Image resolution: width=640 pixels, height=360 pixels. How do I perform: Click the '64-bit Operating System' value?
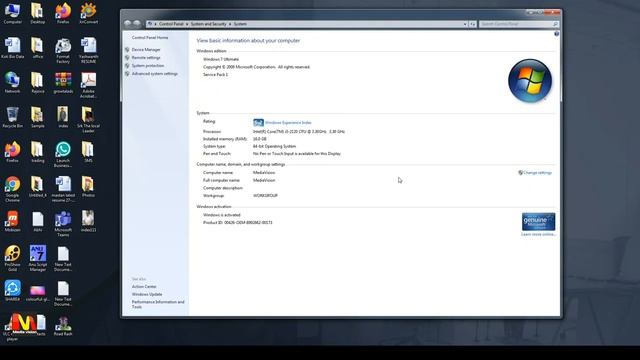[x=274, y=146]
